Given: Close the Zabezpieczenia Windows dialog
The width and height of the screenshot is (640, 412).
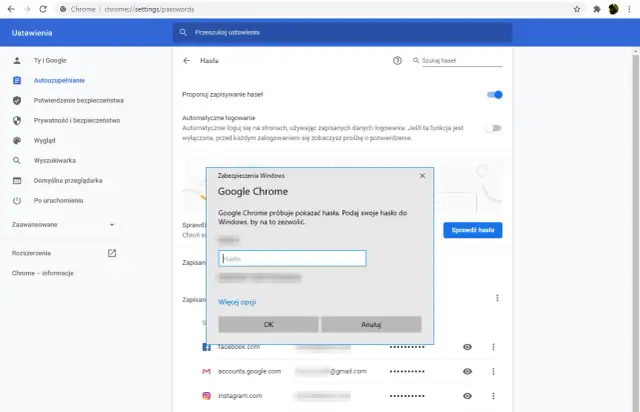Looking at the screenshot, I should point(423,175).
